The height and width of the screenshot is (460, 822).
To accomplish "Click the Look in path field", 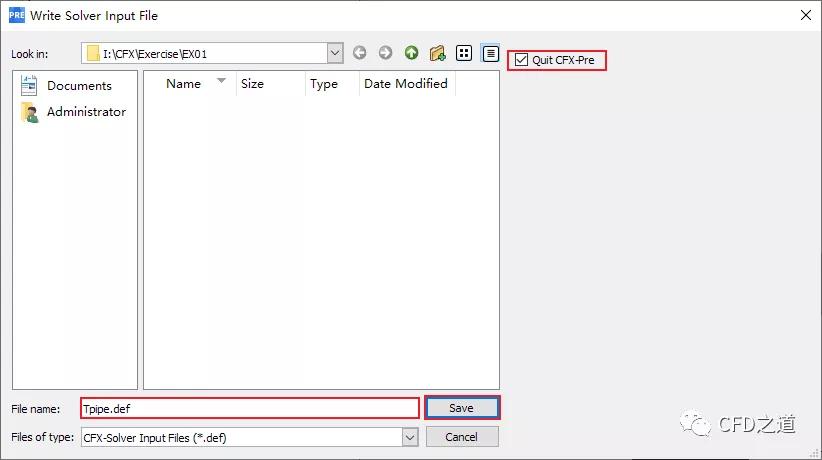I will pos(204,53).
